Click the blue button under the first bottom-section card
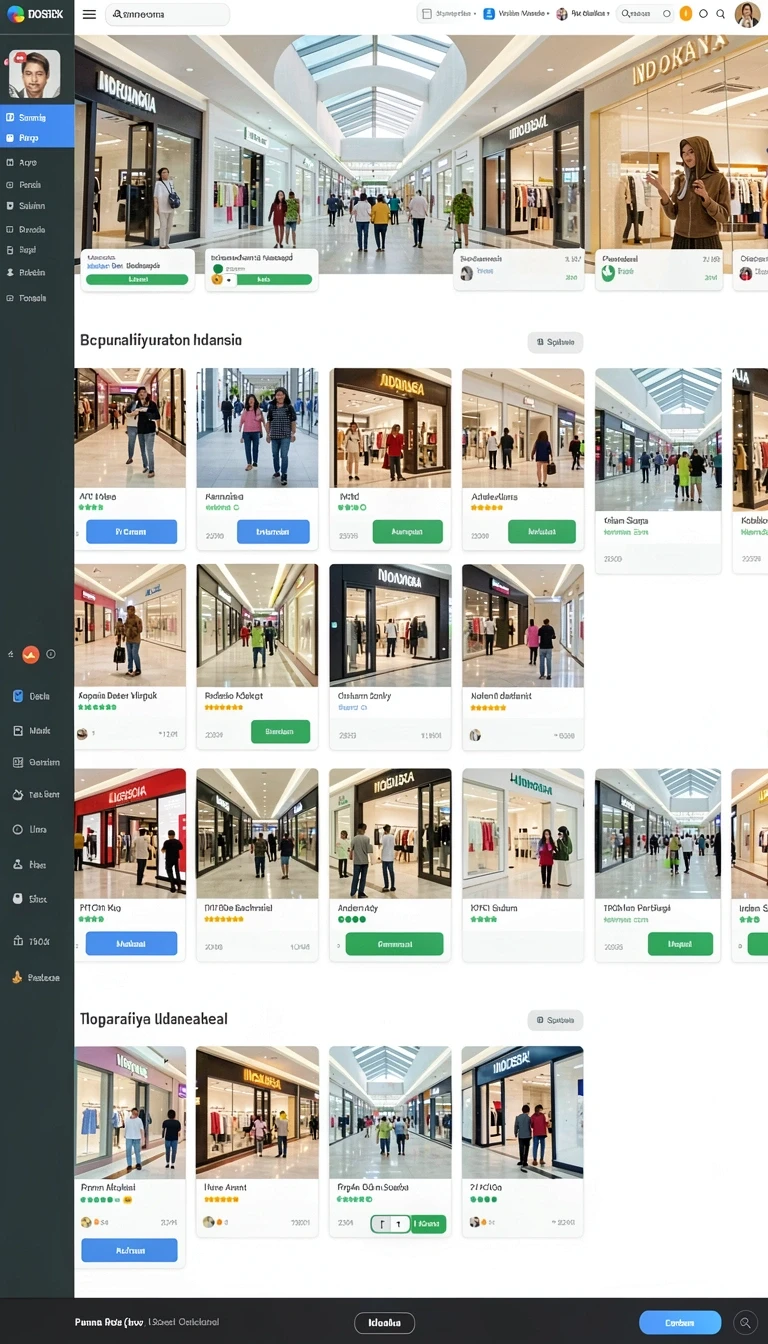The width and height of the screenshot is (768, 1344). tap(131, 1250)
